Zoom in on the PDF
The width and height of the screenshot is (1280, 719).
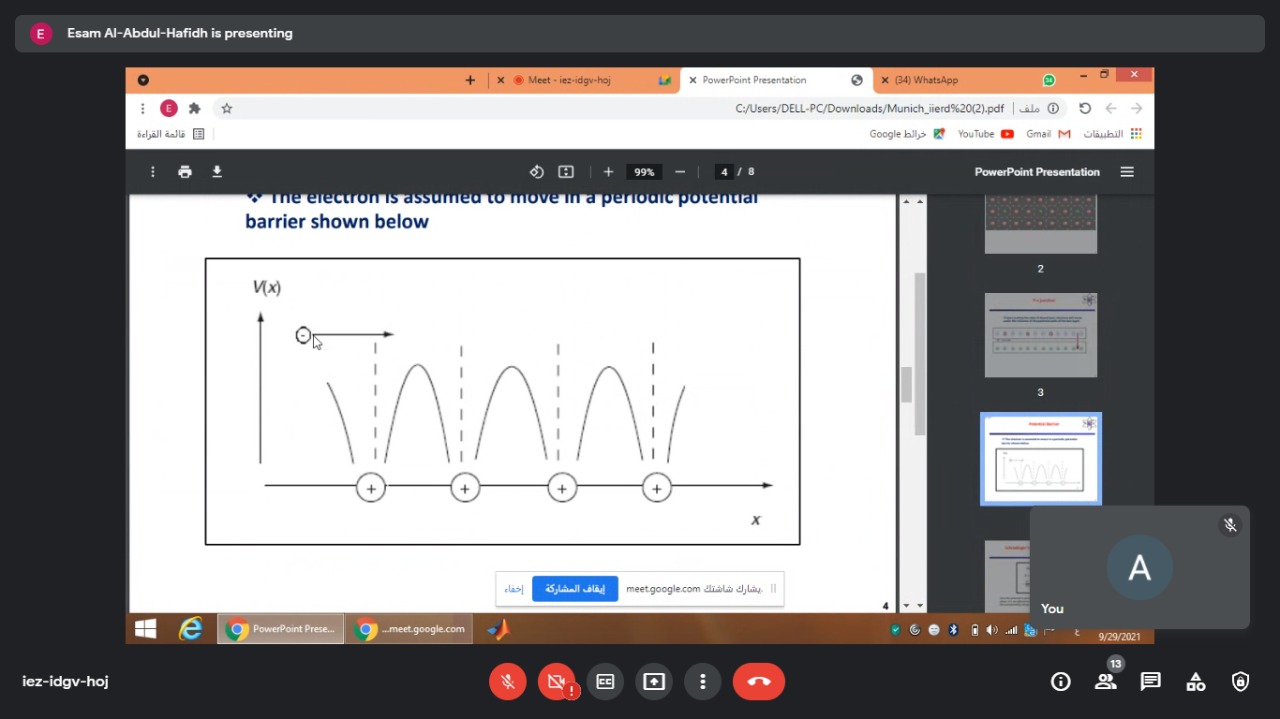click(x=608, y=172)
